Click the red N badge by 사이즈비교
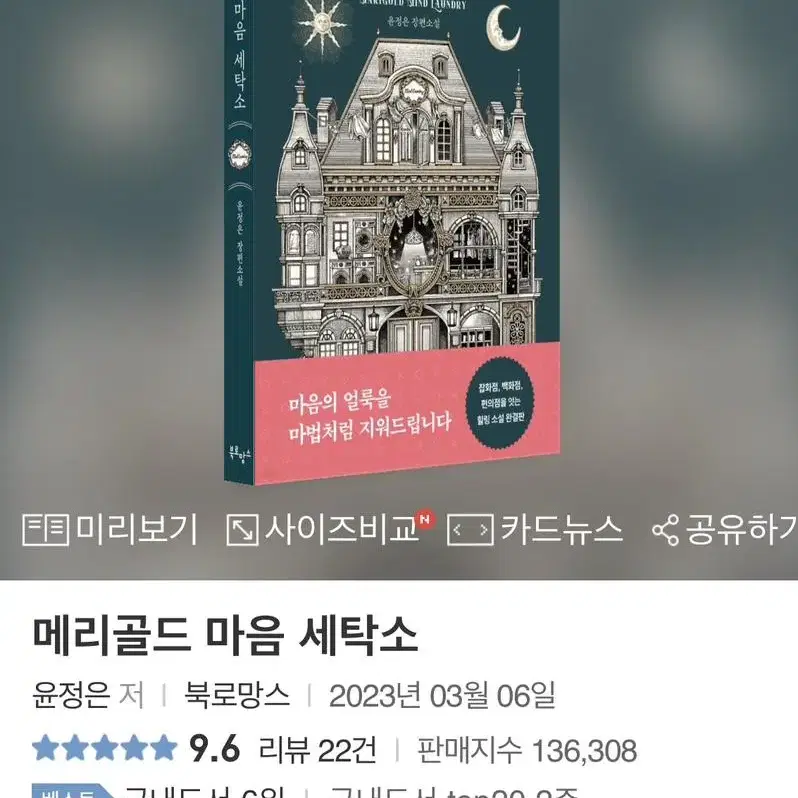Screen dimensions: 798x798 [425, 519]
